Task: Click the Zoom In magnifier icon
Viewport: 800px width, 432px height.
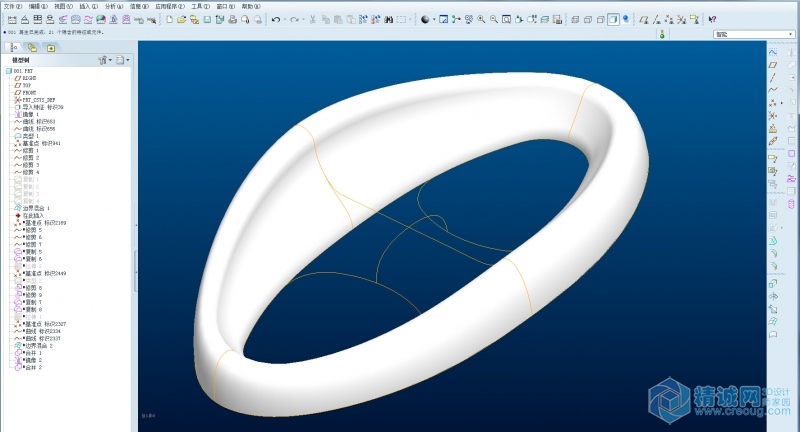Action: 481,19
